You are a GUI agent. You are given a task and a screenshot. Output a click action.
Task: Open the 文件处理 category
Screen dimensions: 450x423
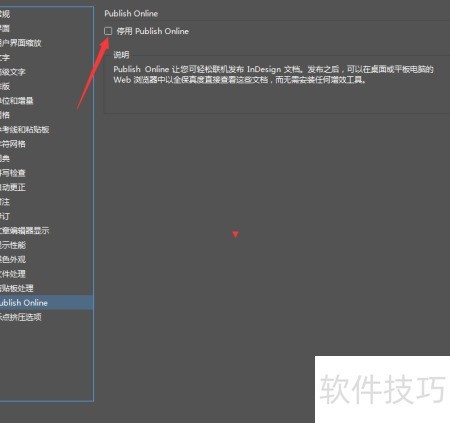pos(13,274)
